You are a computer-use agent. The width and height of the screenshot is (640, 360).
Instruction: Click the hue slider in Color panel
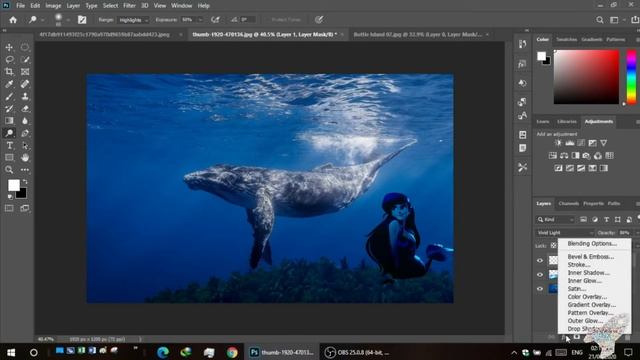pos(631,77)
